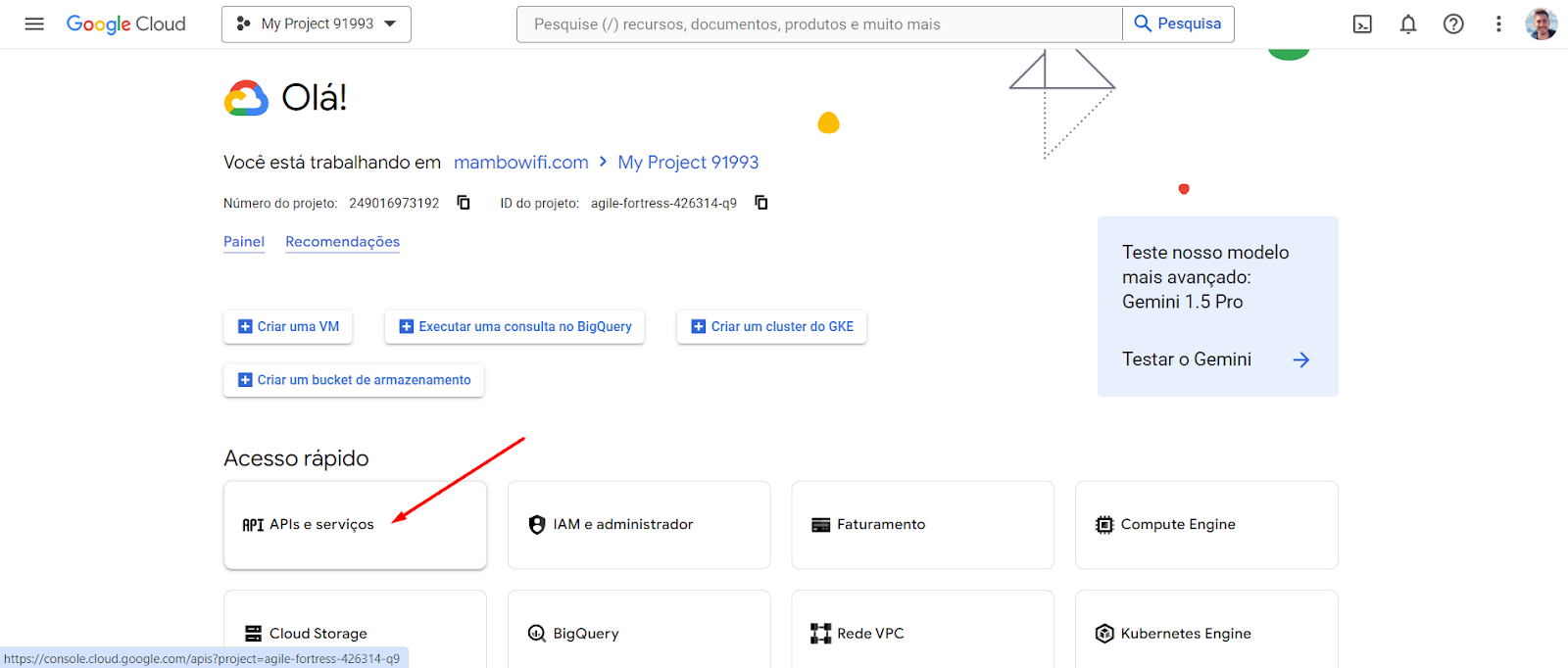Open the Cloud Storage card

click(x=355, y=629)
